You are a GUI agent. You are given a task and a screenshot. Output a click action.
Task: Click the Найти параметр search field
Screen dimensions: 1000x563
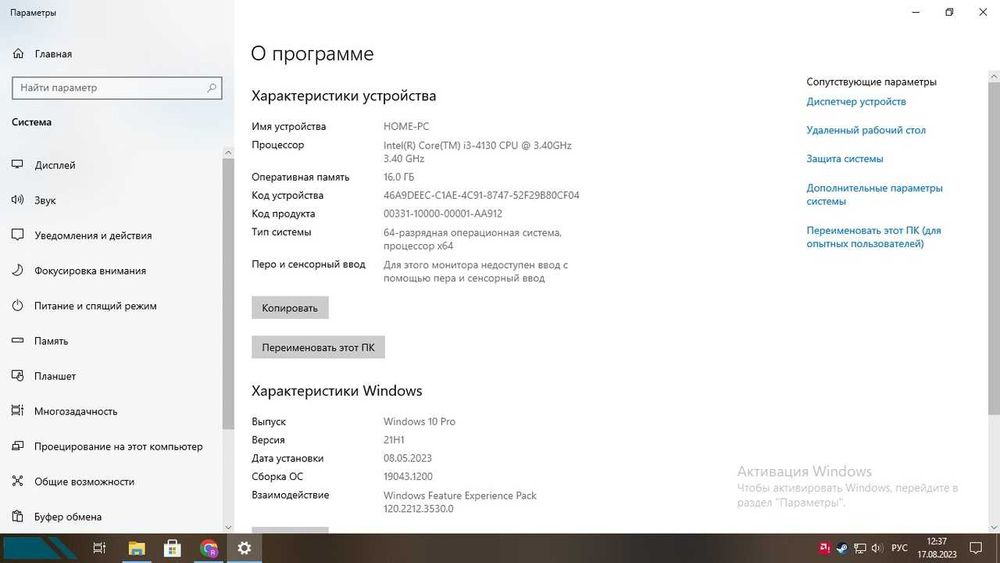click(117, 88)
